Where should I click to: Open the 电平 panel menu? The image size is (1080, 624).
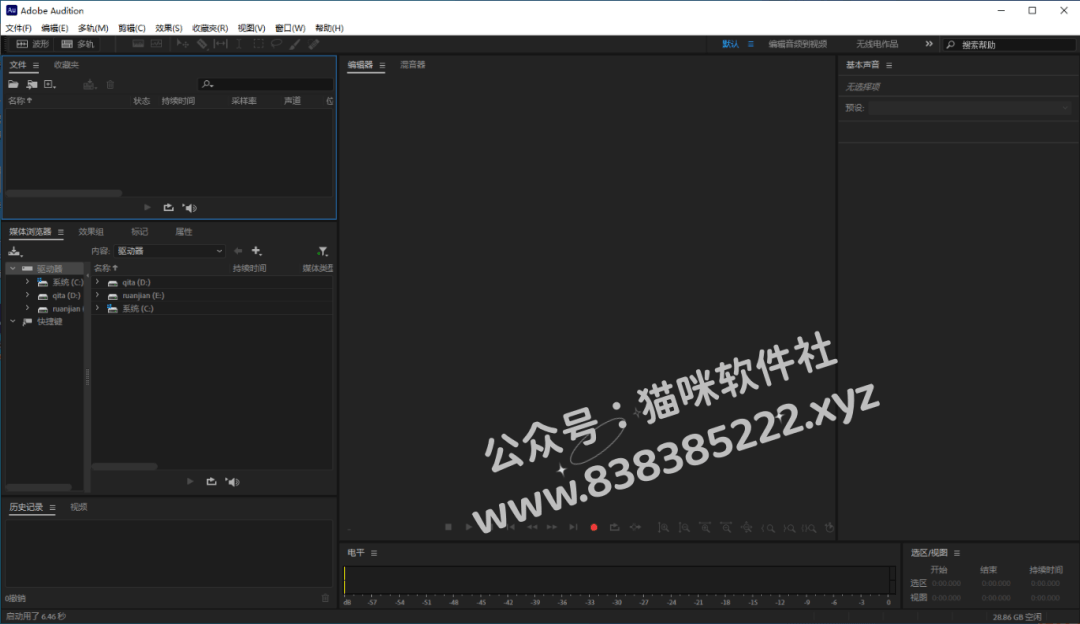[374, 553]
